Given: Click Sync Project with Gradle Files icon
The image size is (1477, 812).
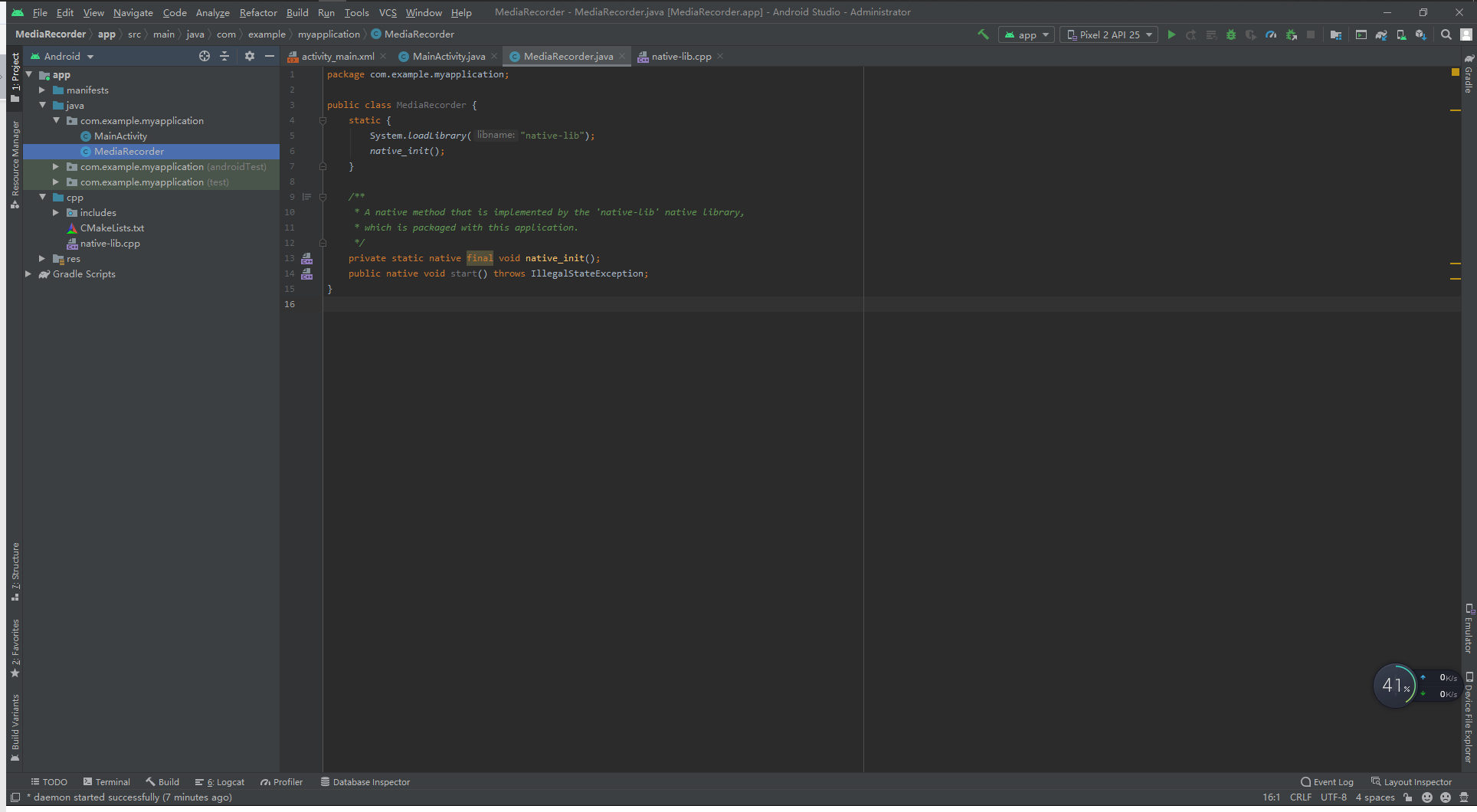Looking at the screenshot, I should [x=1381, y=34].
